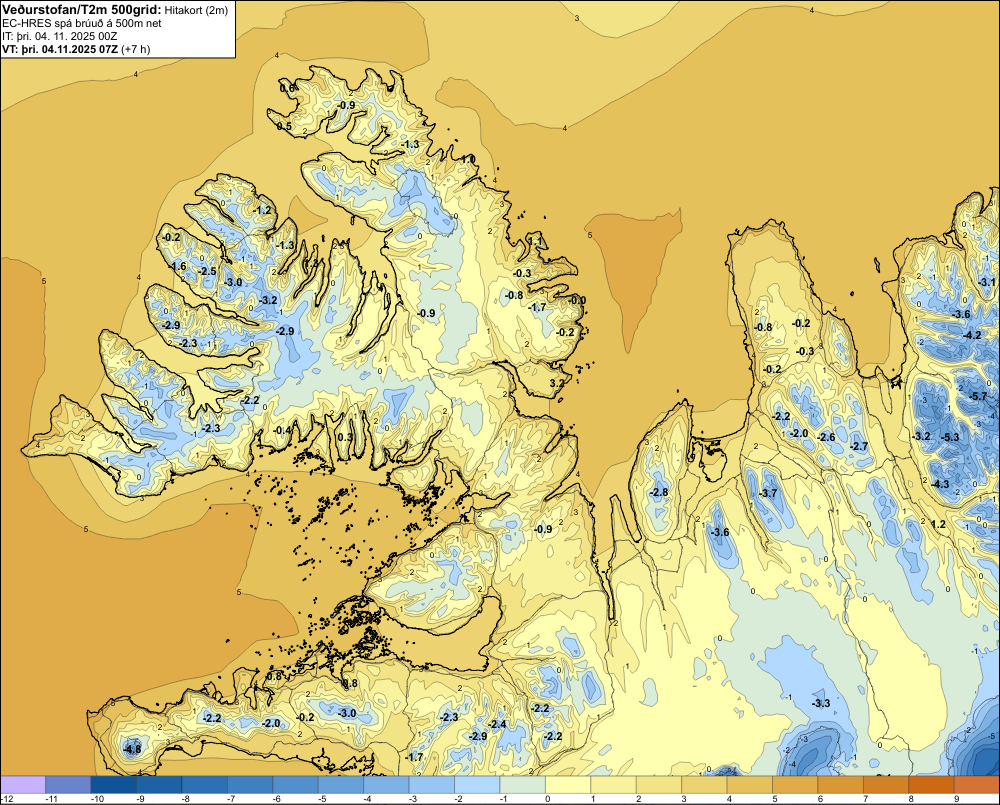1000x805 pixels.
Task: Click the -2.5 temperature value
Action: (x=207, y=271)
